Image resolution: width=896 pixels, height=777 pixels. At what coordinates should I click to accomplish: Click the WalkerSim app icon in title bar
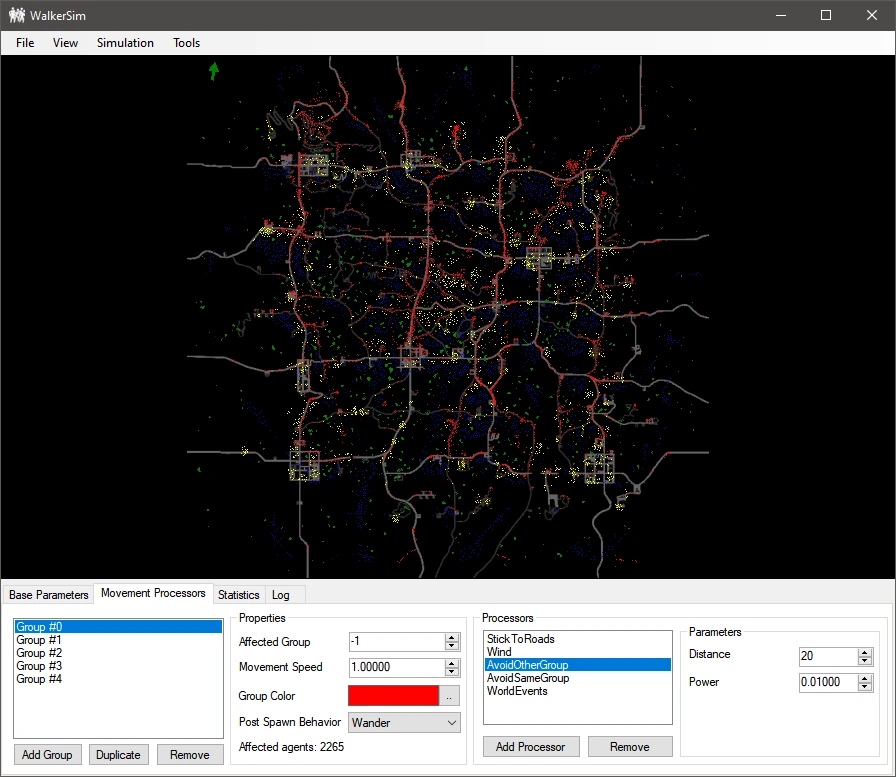pos(17,15)
